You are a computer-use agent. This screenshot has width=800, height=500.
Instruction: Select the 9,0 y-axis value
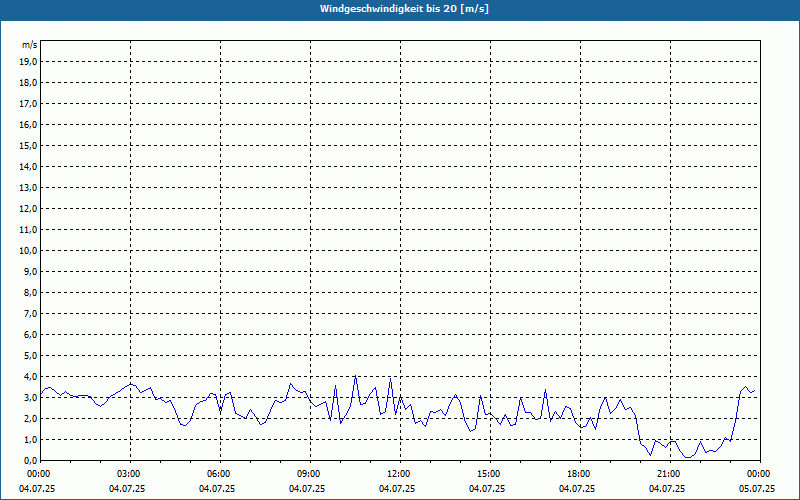31,271
